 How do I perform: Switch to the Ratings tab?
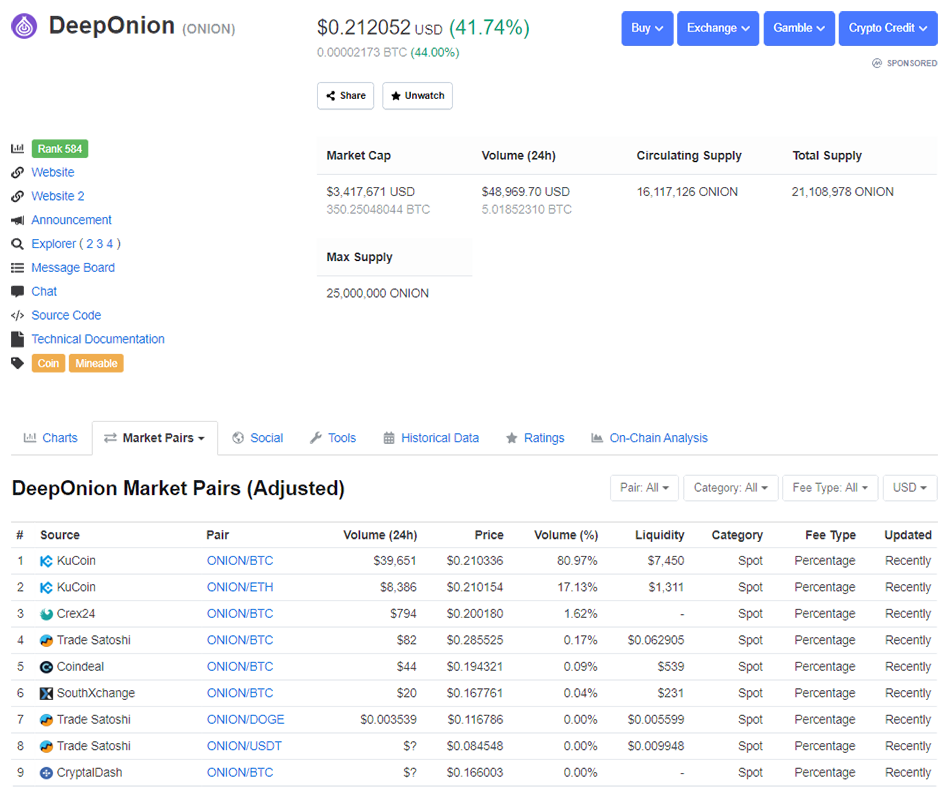(536, 438)
